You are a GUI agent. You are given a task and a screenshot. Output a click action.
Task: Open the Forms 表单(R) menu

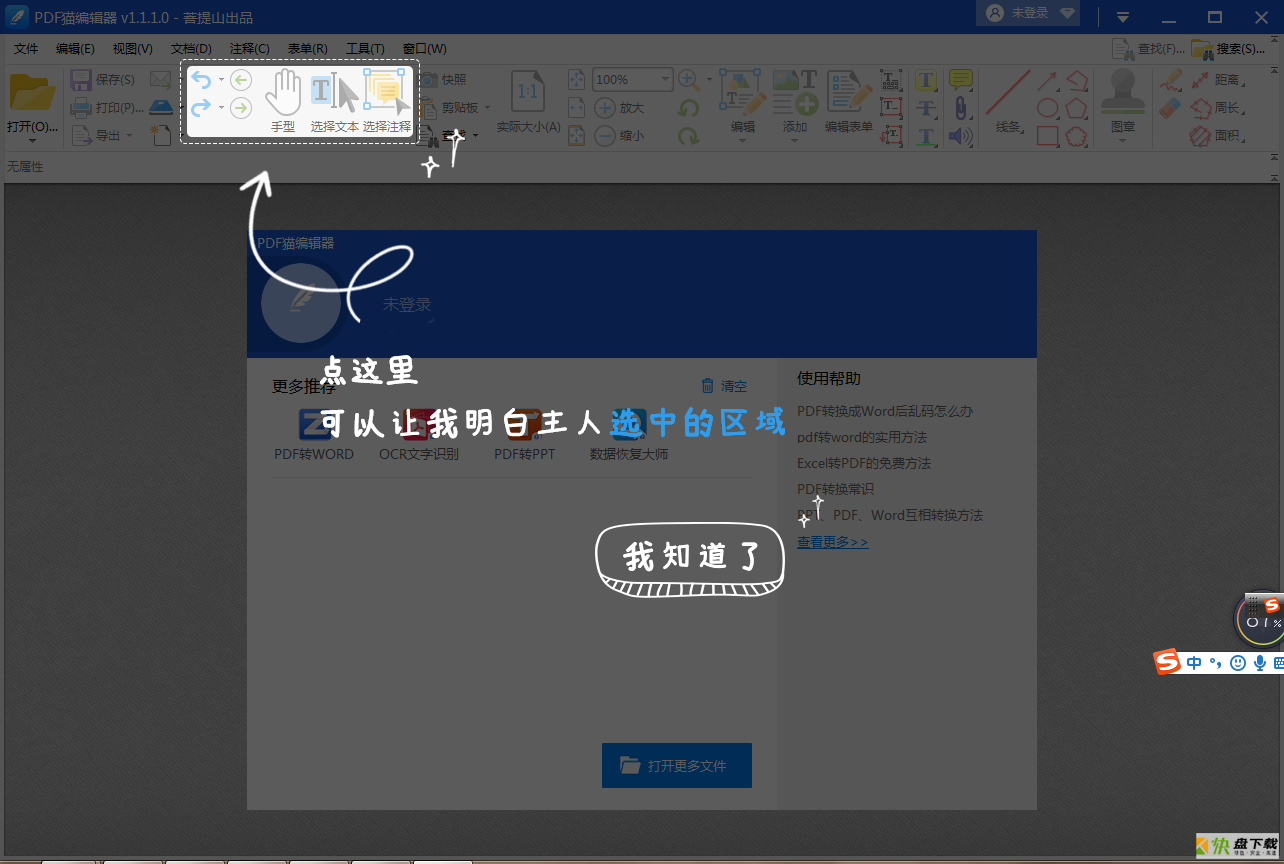tap(308, 49)
